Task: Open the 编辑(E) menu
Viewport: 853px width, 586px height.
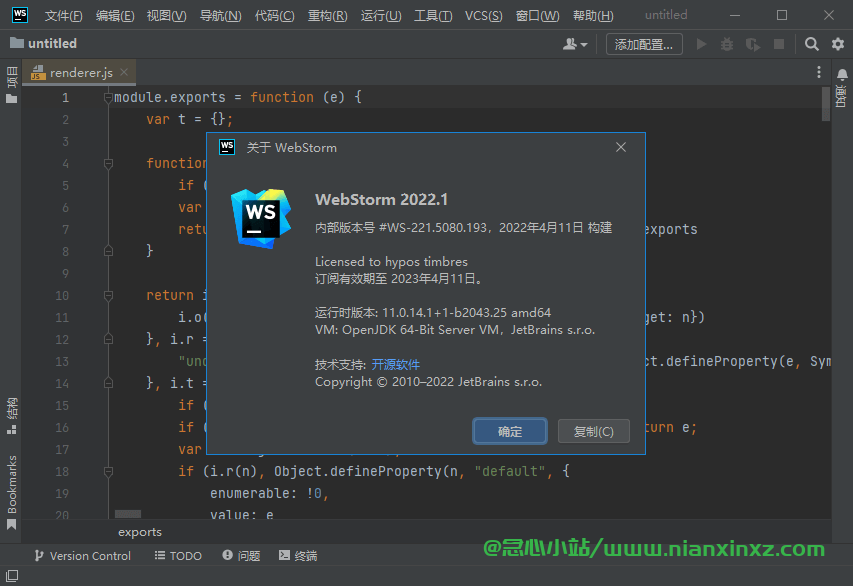Action: pyautogui.click(x=115, y=16)
